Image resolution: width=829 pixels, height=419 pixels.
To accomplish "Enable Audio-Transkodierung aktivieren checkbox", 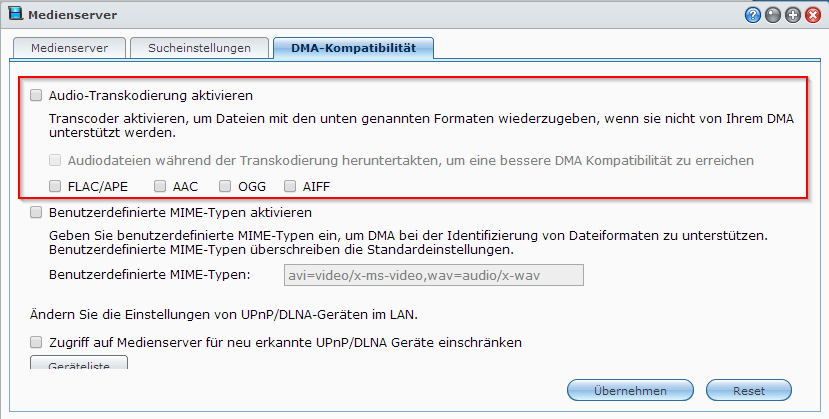I will pos(37,96).
